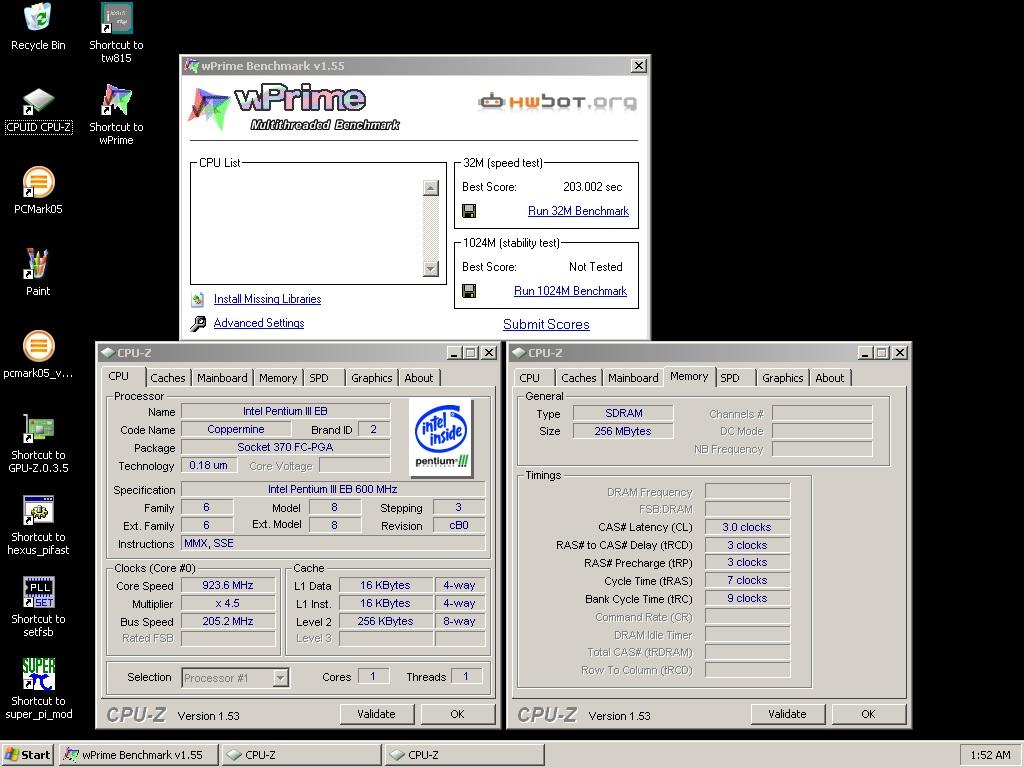The height and width of the screenshot is (768, 1024).
Task: Open Graphics tab in left CPU-Z
Action: (372, 378)
